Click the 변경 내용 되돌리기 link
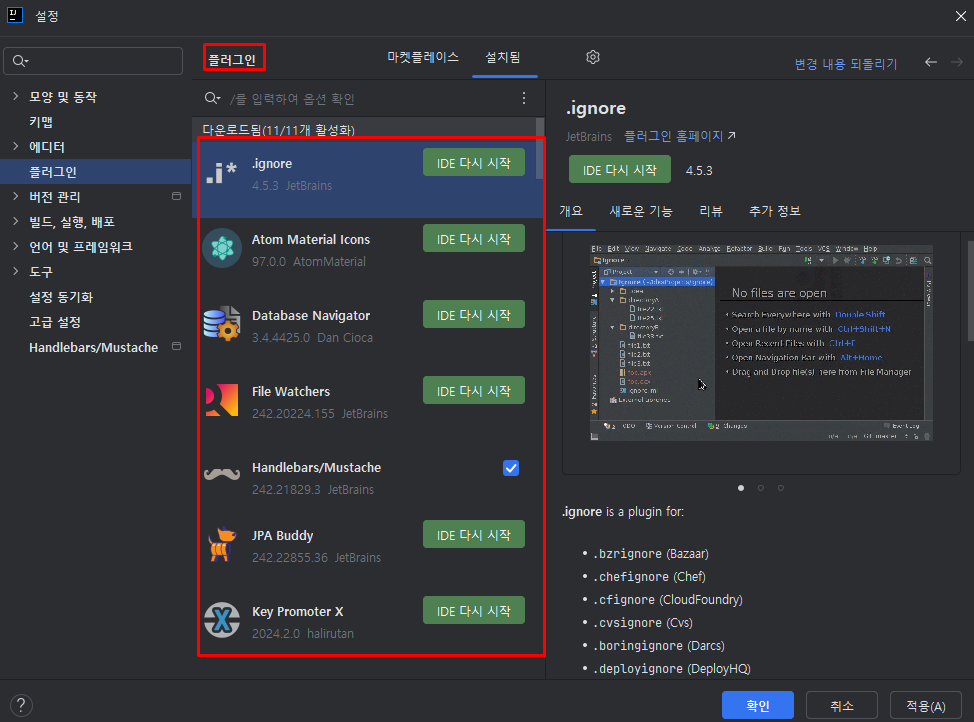 tap(845, 64)
